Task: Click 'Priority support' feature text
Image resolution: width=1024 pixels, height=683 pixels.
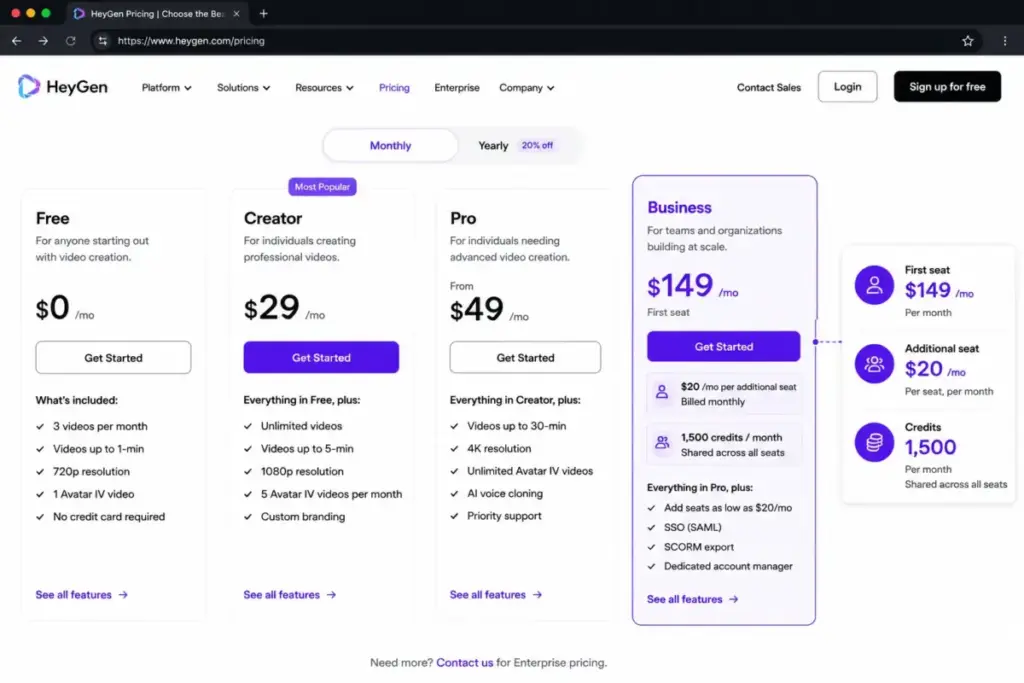Action: pyautogui.click(x=504, y=516)
